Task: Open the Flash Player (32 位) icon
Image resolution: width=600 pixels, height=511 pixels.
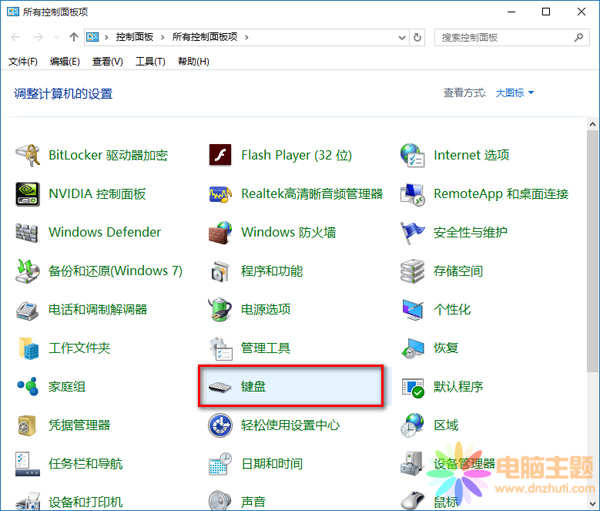Action: 220,155
